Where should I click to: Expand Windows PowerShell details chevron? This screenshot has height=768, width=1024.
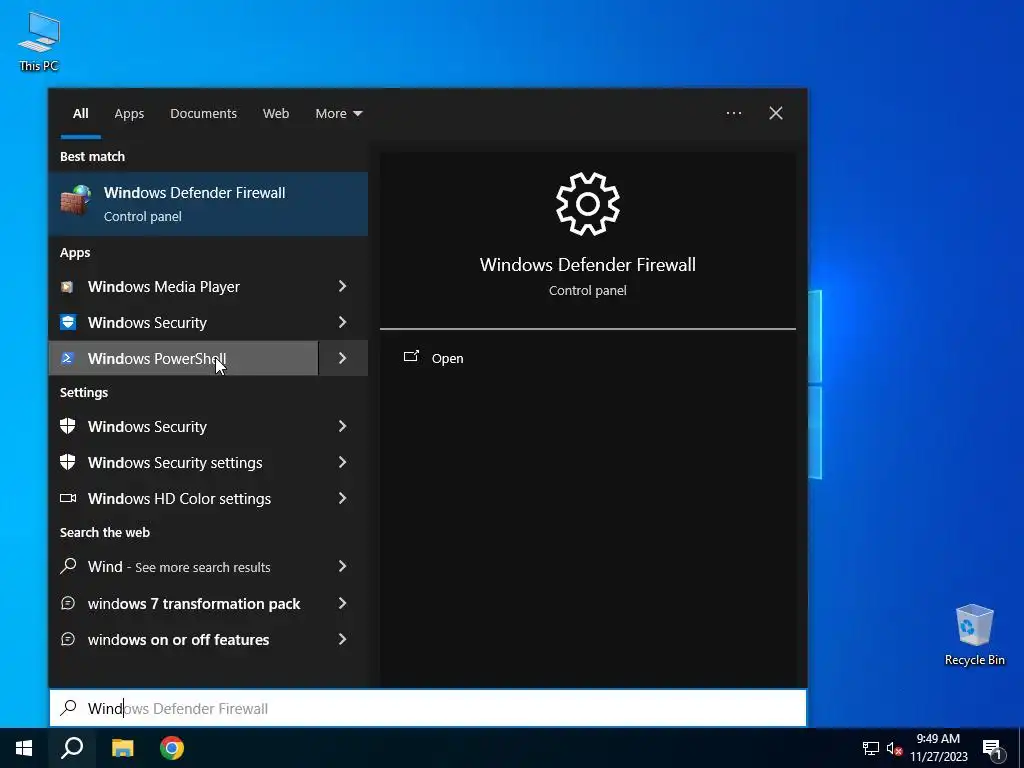(x=343, y=358)
